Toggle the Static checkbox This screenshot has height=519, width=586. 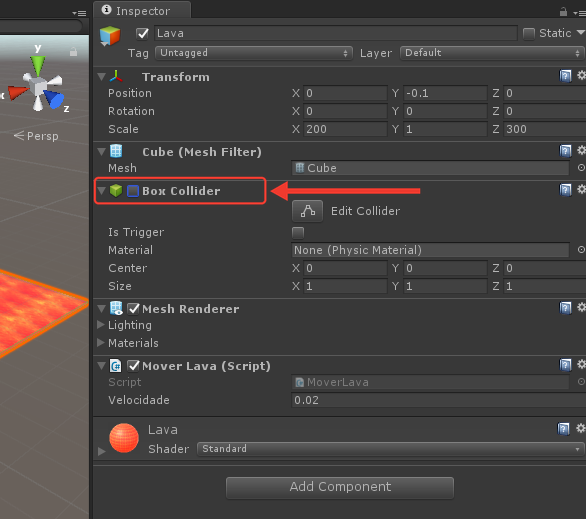pyautogui.click(x=529, y=34)
